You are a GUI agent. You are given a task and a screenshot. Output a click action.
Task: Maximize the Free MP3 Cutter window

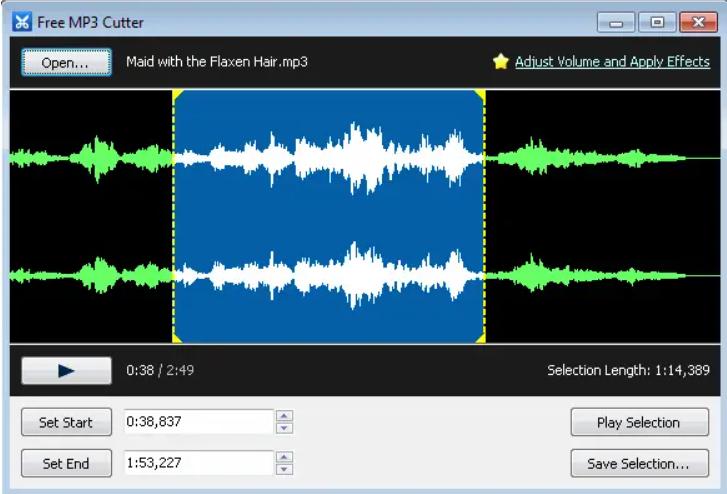point(657,22)
